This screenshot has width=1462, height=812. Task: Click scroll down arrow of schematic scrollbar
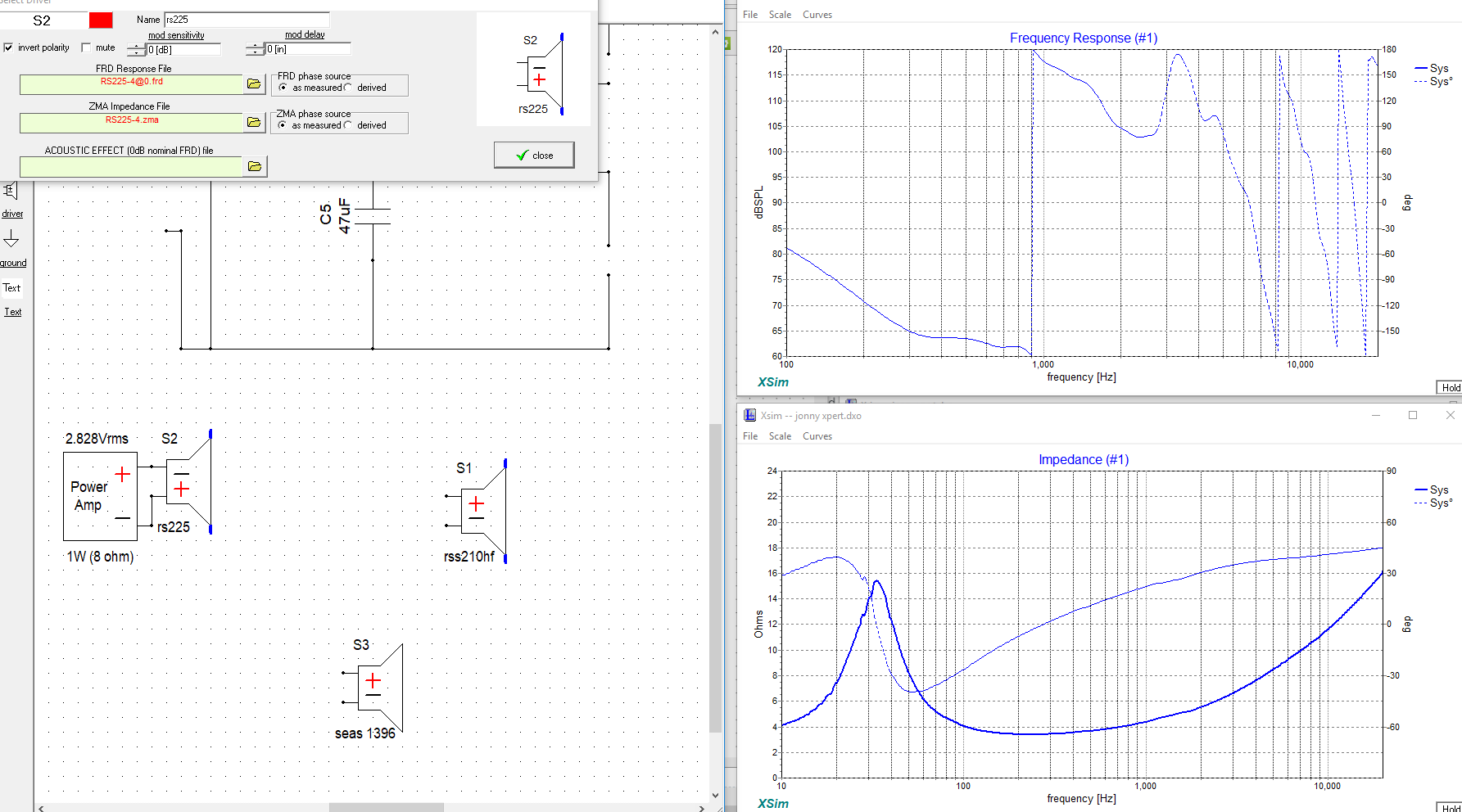click(715, 795)
